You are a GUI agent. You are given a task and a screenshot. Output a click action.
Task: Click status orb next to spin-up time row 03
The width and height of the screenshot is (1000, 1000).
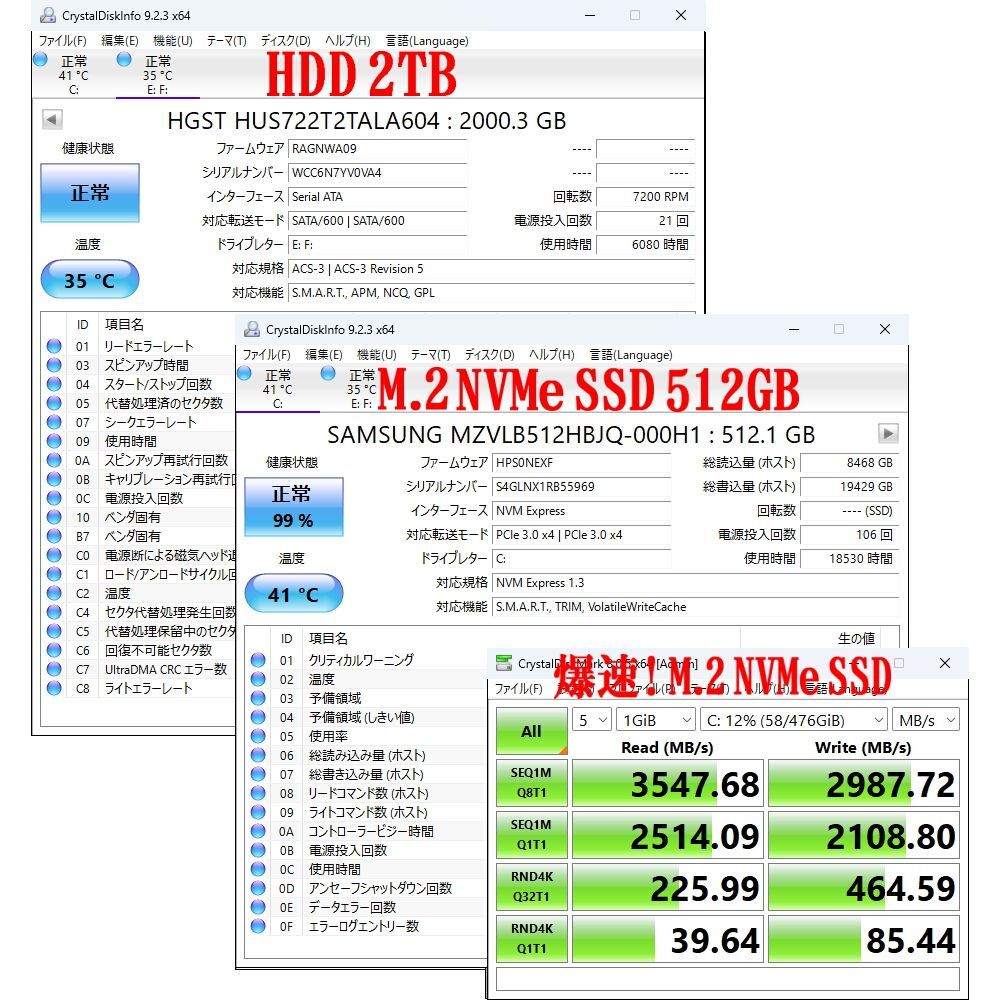(x=54, y=365)
